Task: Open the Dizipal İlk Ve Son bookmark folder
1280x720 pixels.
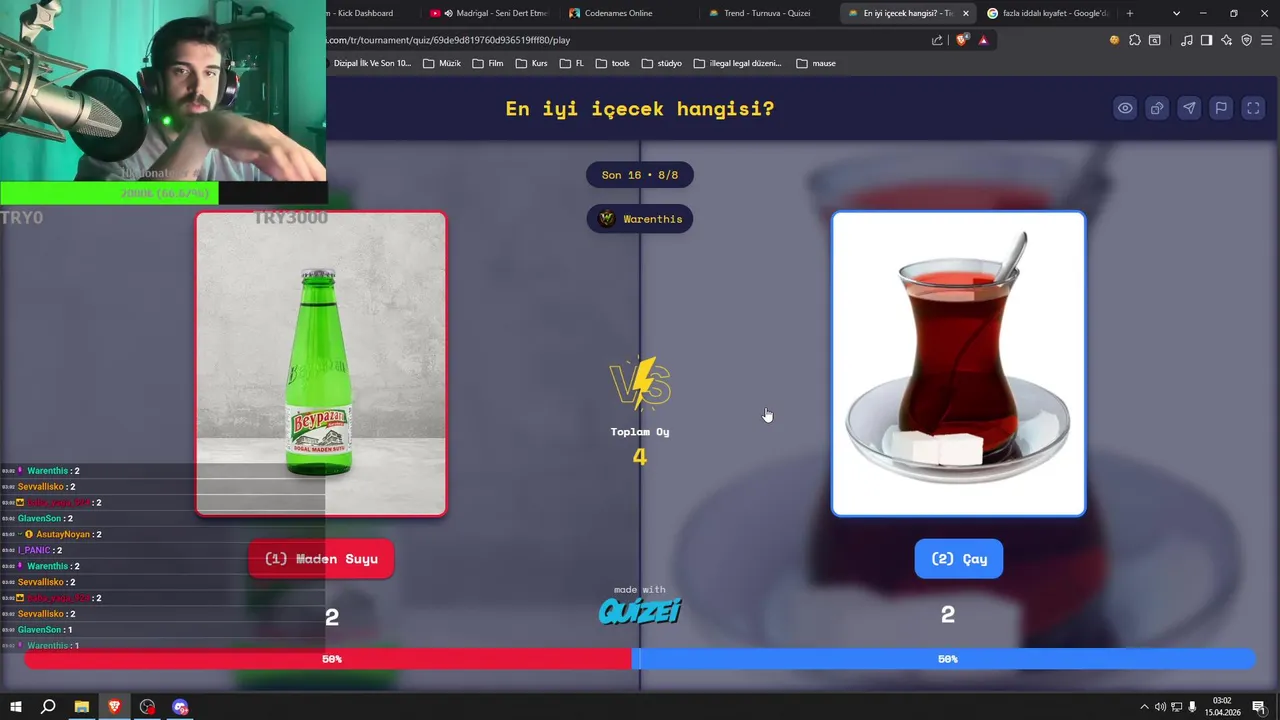Action: click(x=370, y=63)
